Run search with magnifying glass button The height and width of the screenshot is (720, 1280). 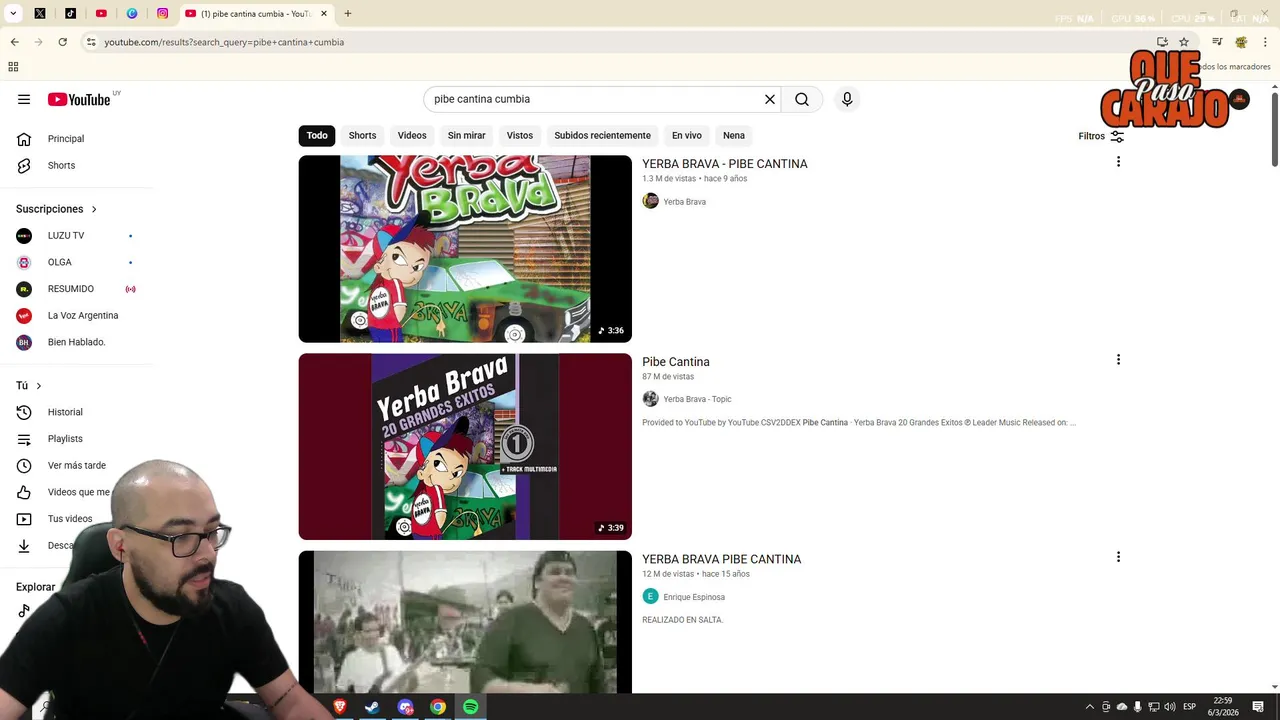pos(802,99)
